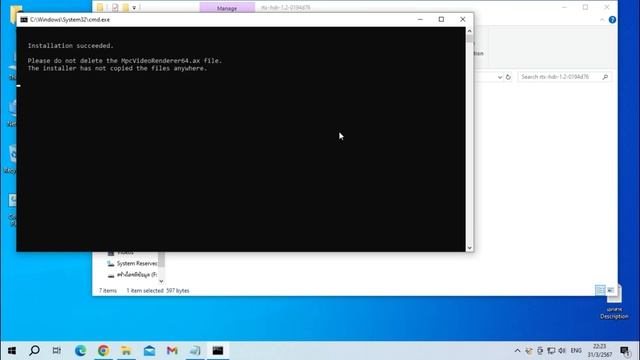Show hidden system tray icons

[517, 351]
